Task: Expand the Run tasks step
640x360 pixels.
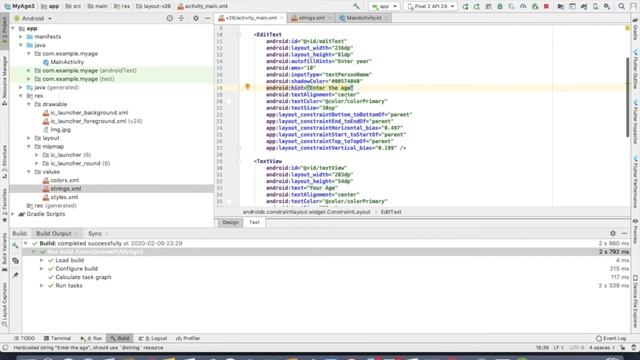Action: (42, 286)
